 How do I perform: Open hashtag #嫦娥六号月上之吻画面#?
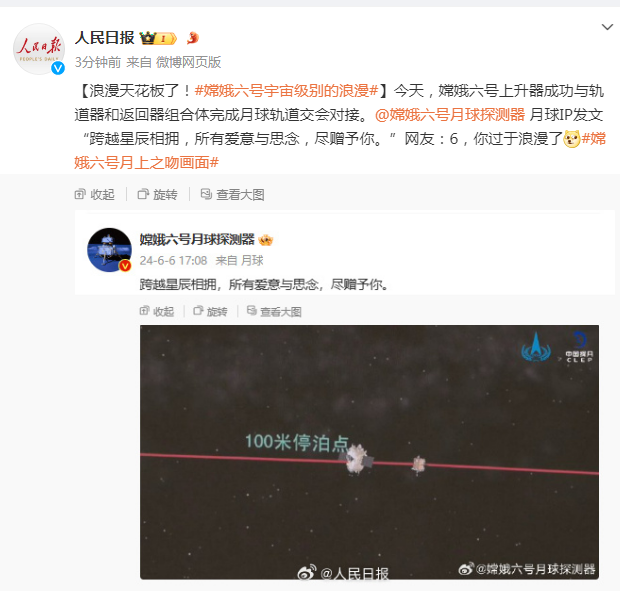[x=340, y=151]
